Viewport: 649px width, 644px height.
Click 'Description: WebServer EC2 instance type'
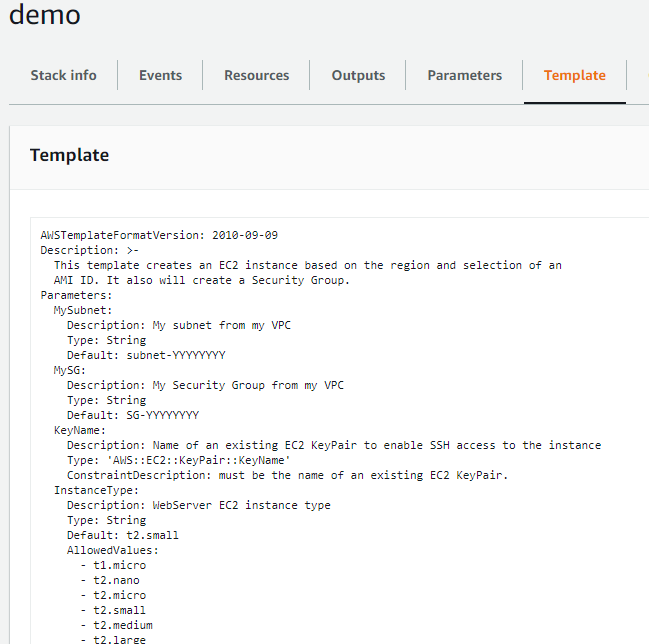[x=199, y=505]
